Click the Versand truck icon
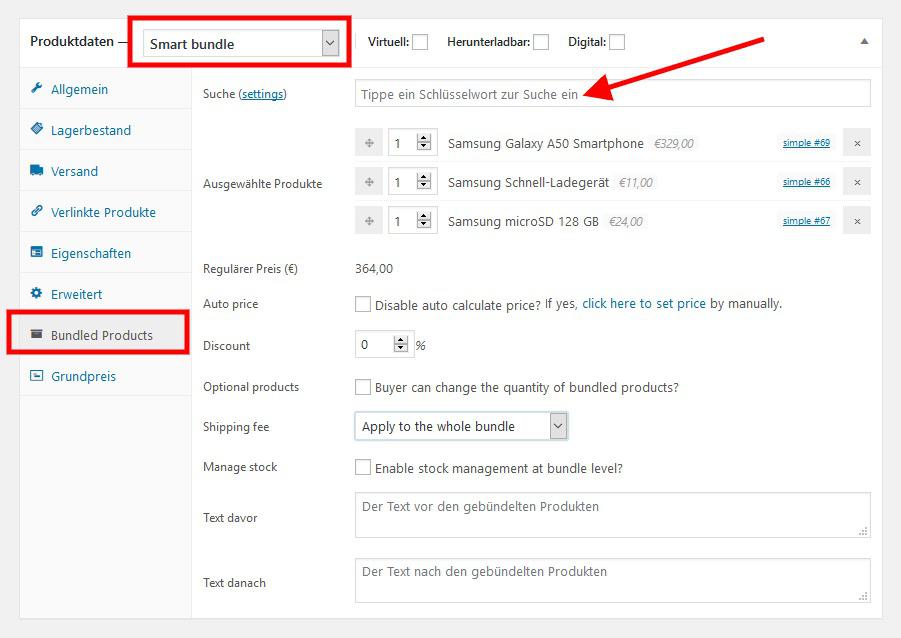Viewport: 901px width, 638px height. click(x=37, y=171)
